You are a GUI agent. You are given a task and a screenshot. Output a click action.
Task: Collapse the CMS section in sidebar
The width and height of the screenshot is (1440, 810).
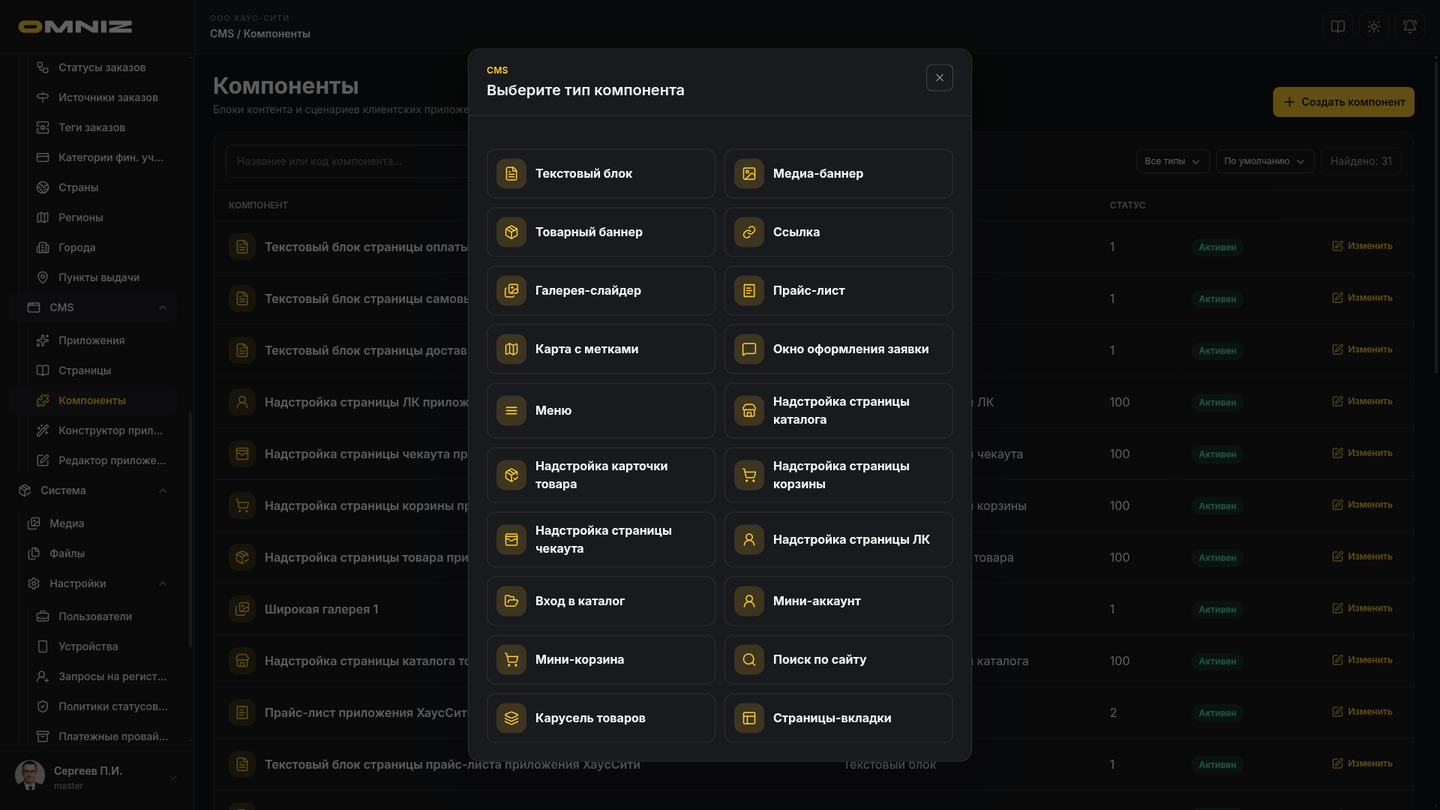tap(94, 308)
